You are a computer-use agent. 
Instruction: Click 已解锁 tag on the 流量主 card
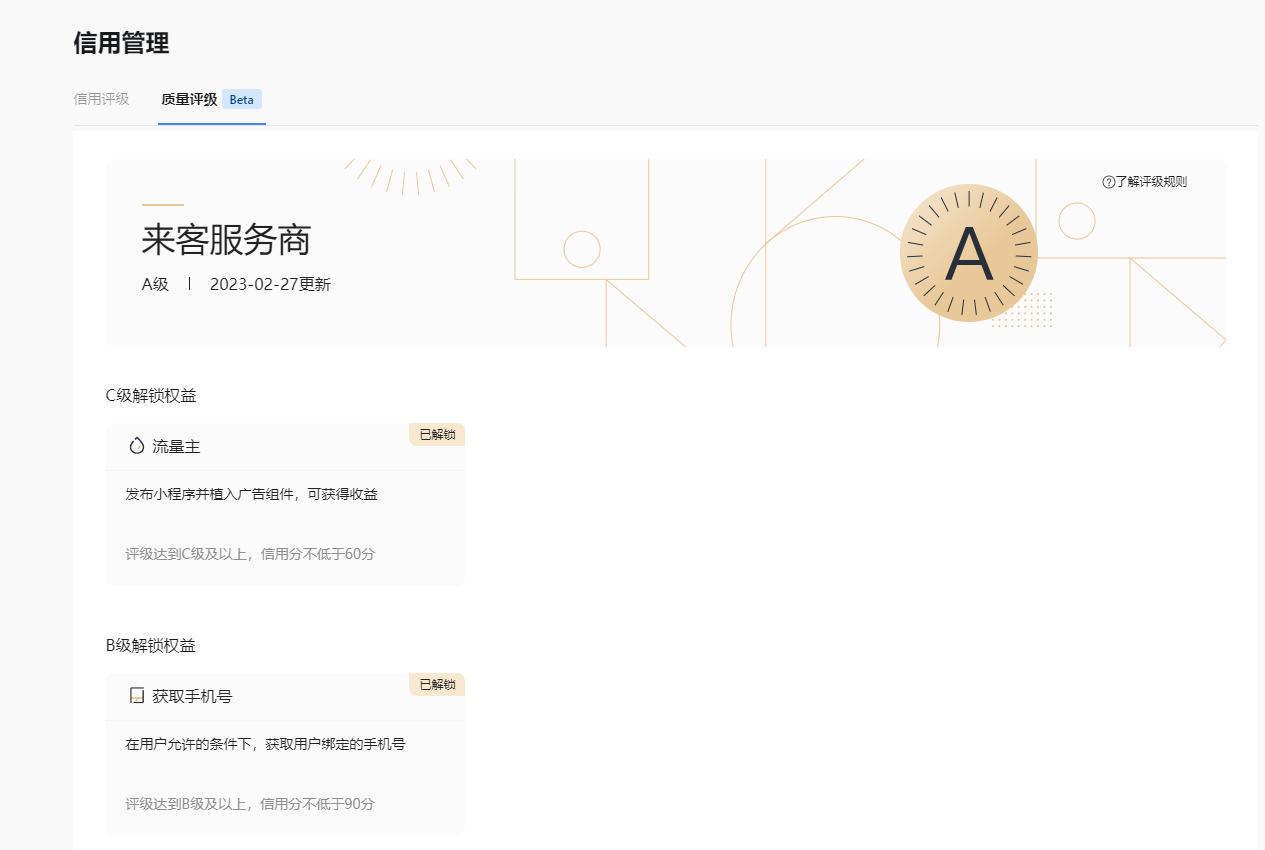click(x=437, y=435)
